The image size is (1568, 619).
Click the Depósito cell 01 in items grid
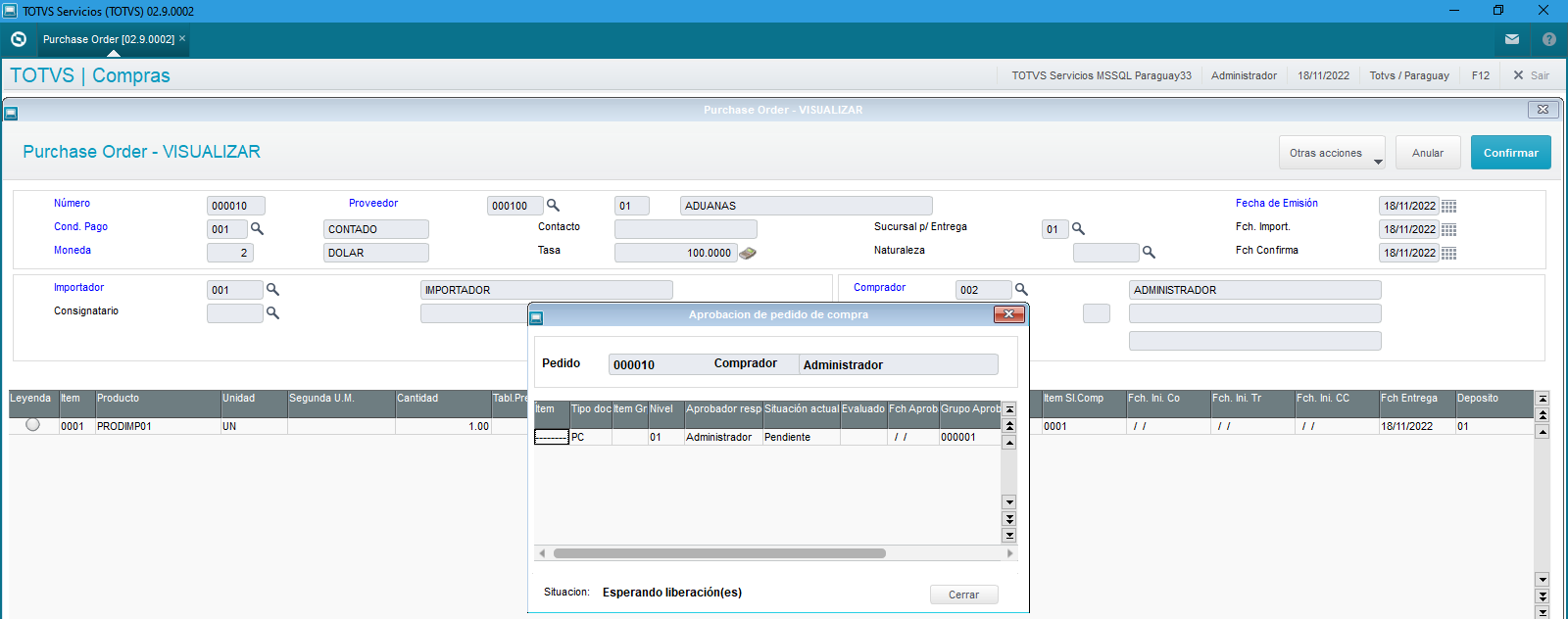coord(1494,426)
